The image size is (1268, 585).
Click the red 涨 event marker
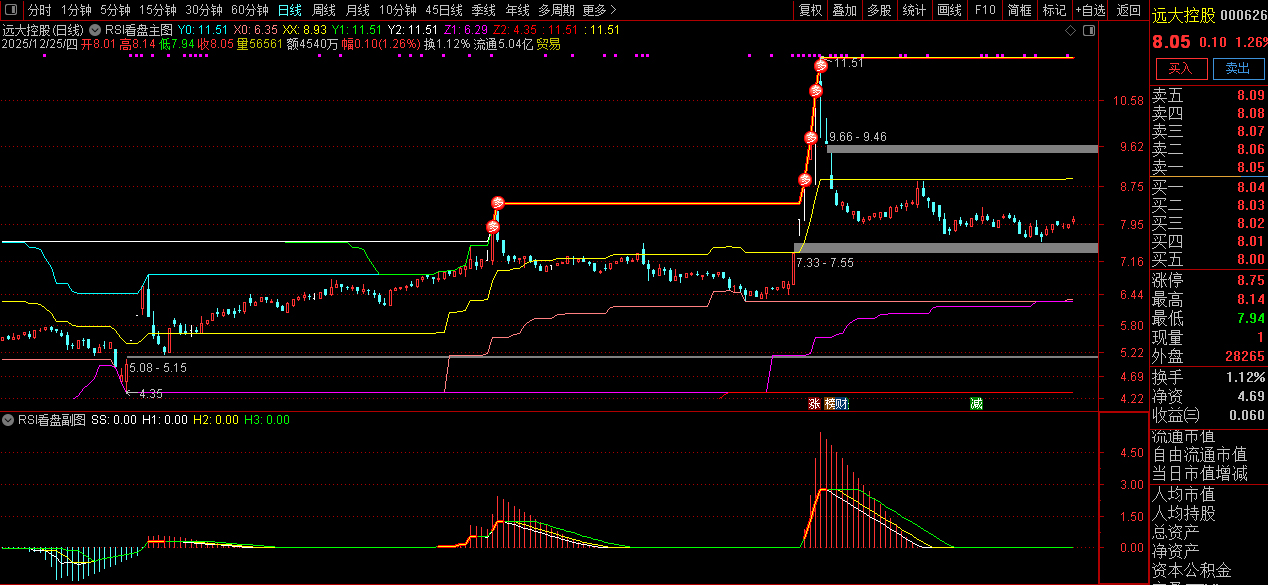(x=815, y=404)
